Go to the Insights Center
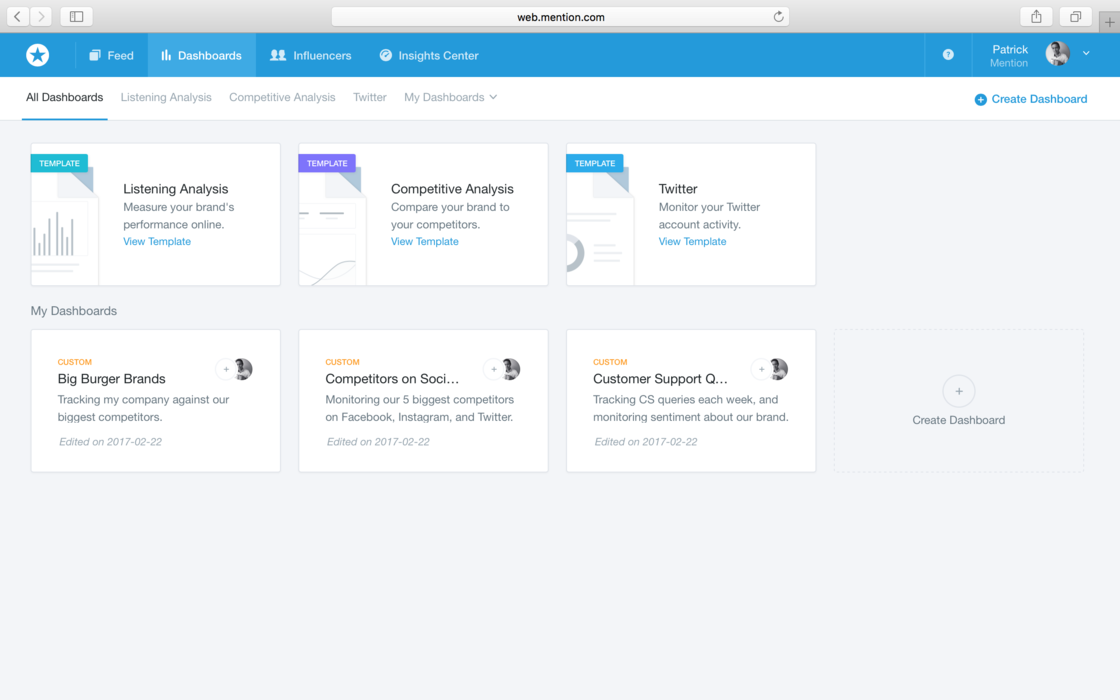Screen dimensions: 1120x700 click(428, 55)
